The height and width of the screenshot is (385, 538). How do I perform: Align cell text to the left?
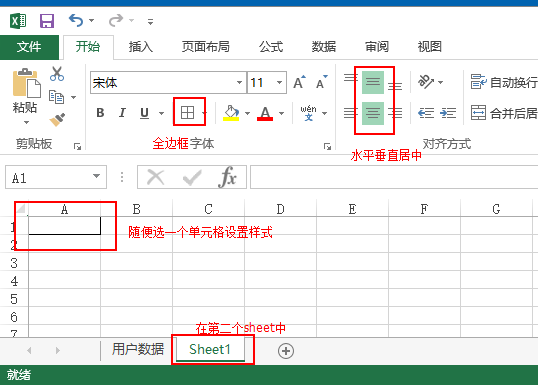[x=351, y=113]
